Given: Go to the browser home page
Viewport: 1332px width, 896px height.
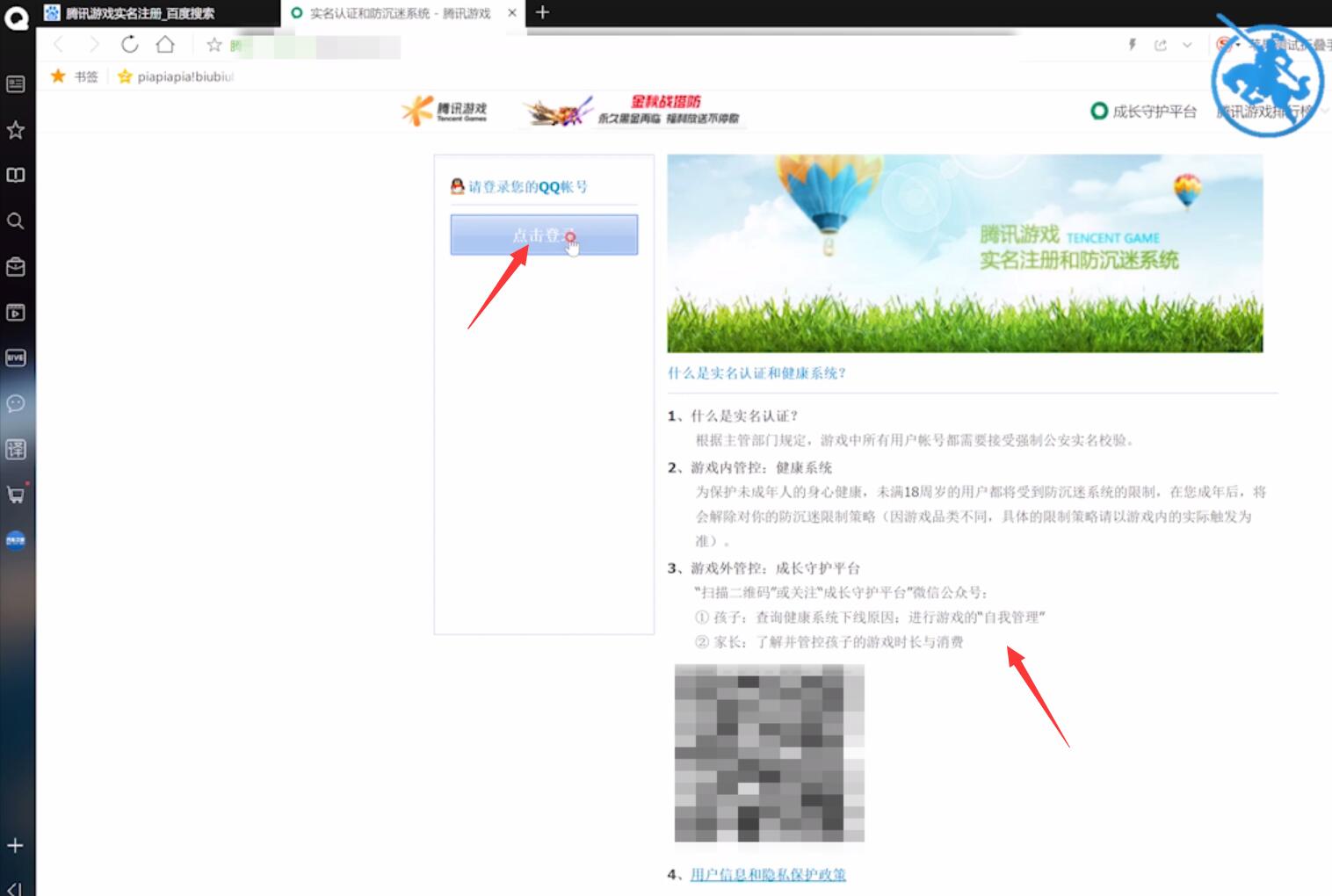Looking at the screenshot, I should [x=165, y=44].
